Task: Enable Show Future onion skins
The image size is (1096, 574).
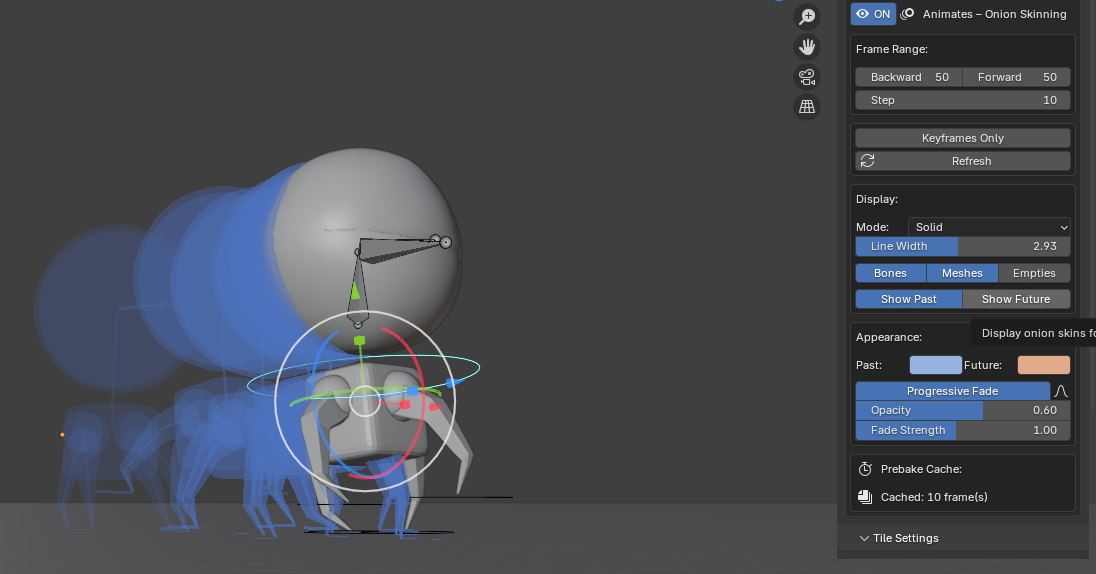Action: pyautogui.click(x=1016, y=299)
